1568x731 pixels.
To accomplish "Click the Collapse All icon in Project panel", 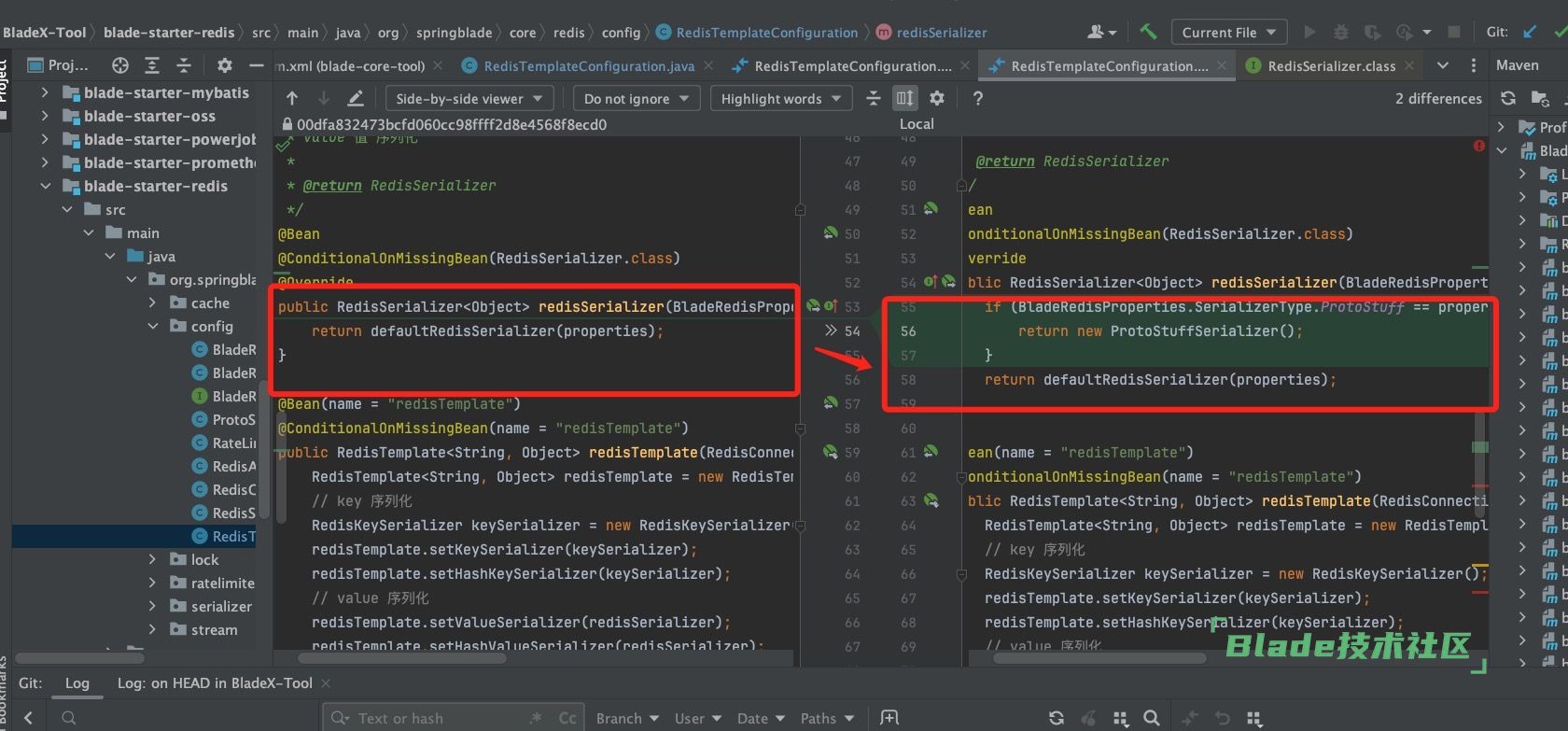I will coord(184,65).
